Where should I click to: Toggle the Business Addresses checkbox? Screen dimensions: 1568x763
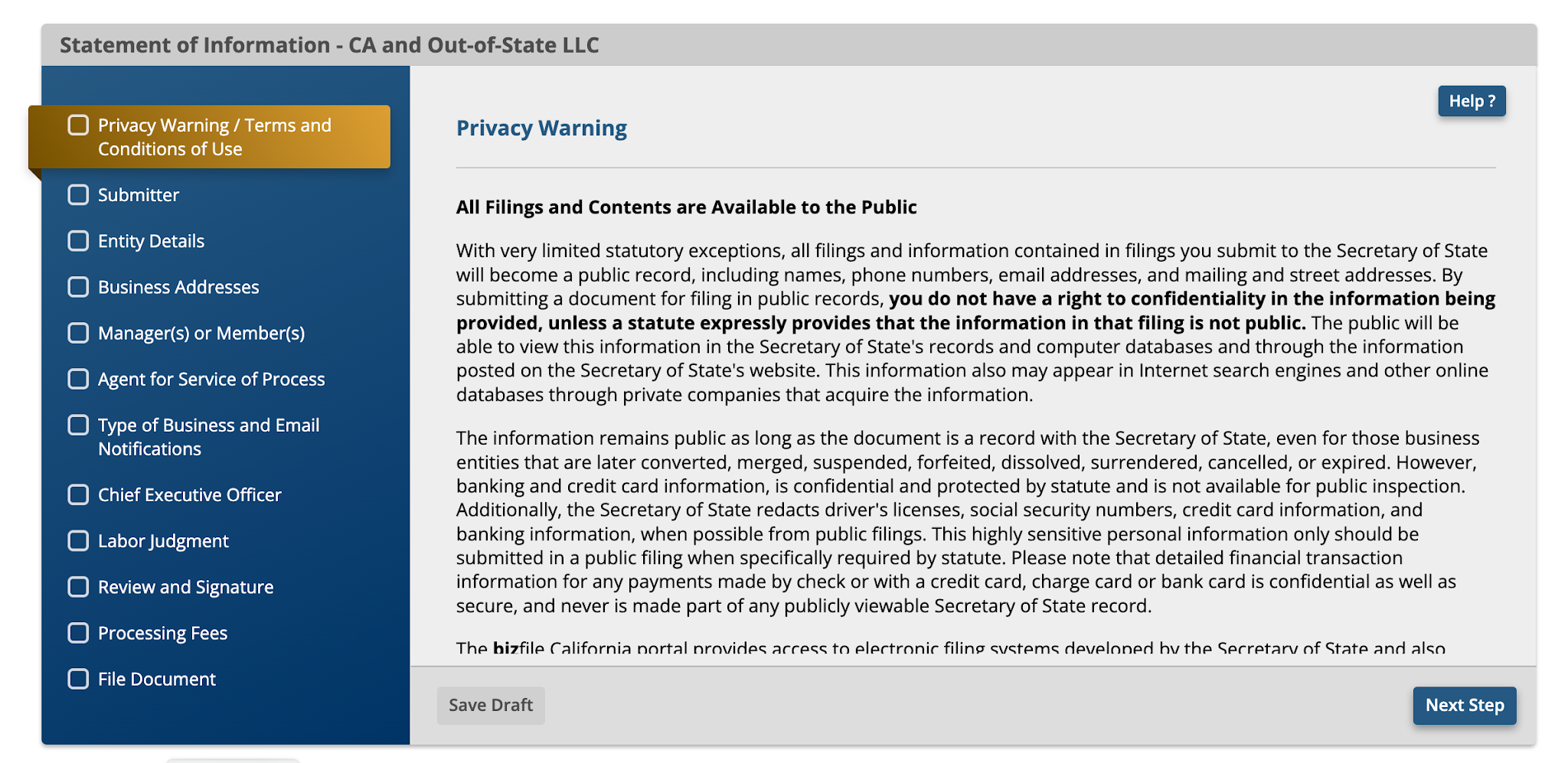78,287
